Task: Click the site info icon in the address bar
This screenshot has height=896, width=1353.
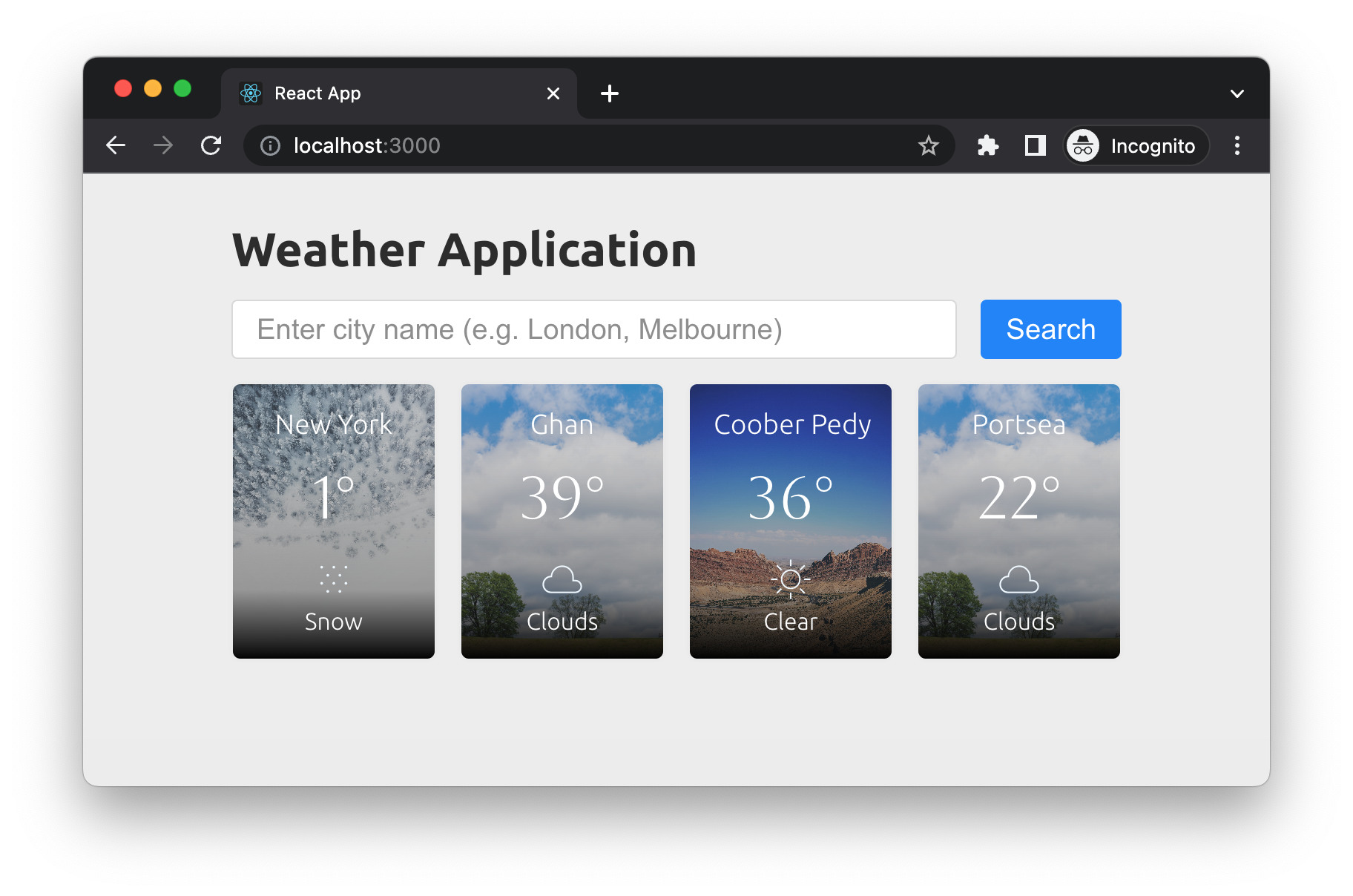Action: 269,145
